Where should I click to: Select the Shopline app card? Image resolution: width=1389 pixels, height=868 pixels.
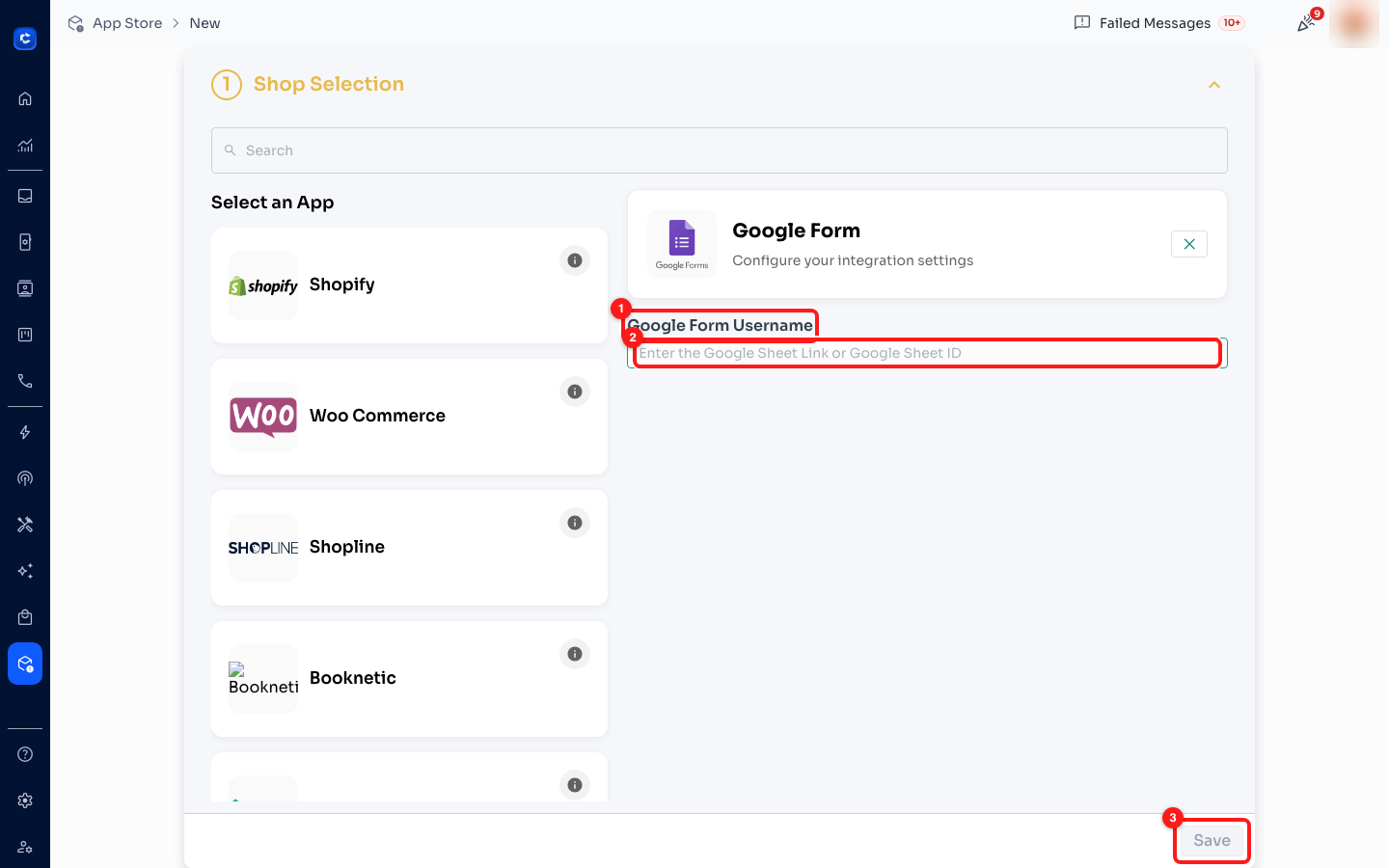409,548
